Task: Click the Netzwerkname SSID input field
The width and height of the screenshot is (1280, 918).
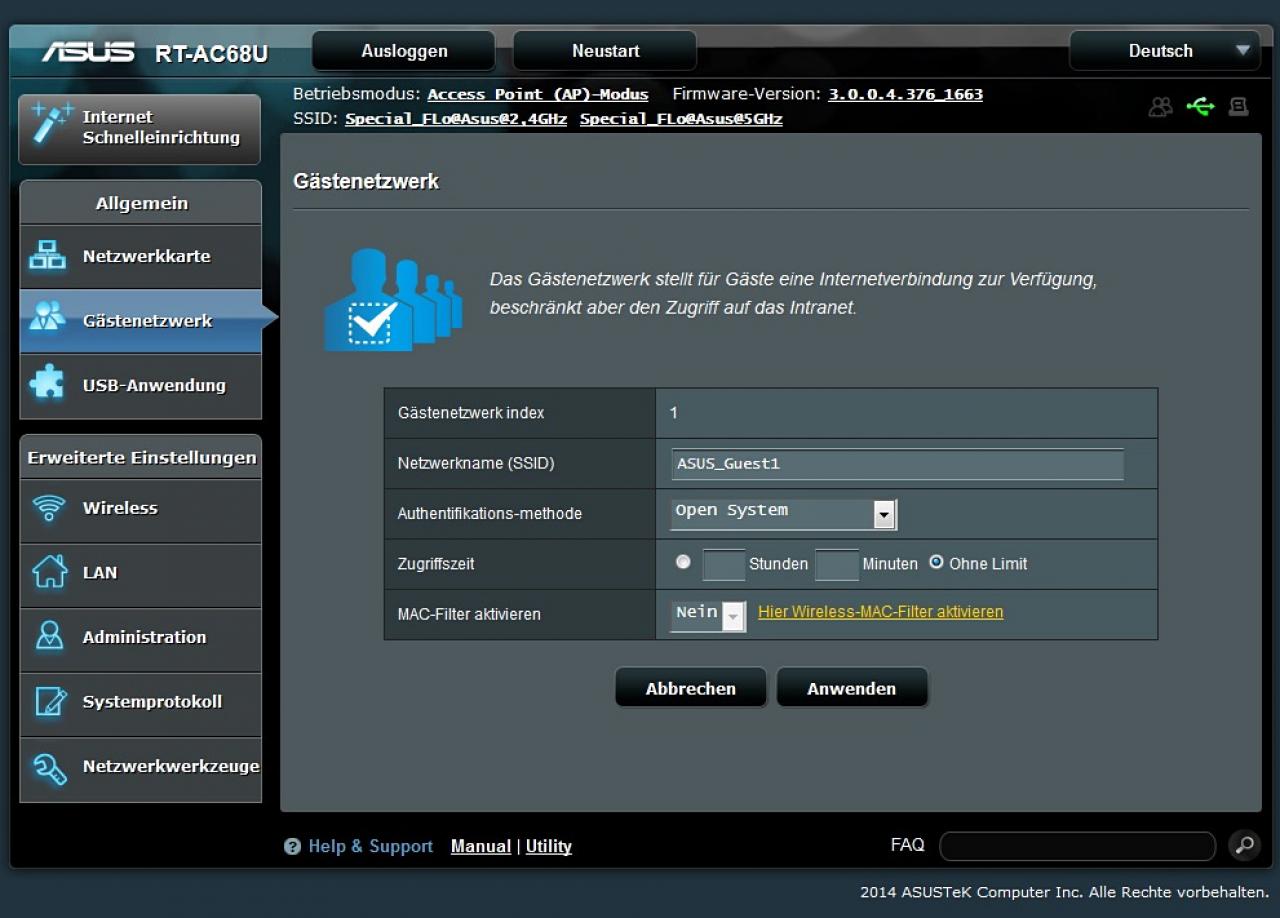Action: tap(898, 464)
